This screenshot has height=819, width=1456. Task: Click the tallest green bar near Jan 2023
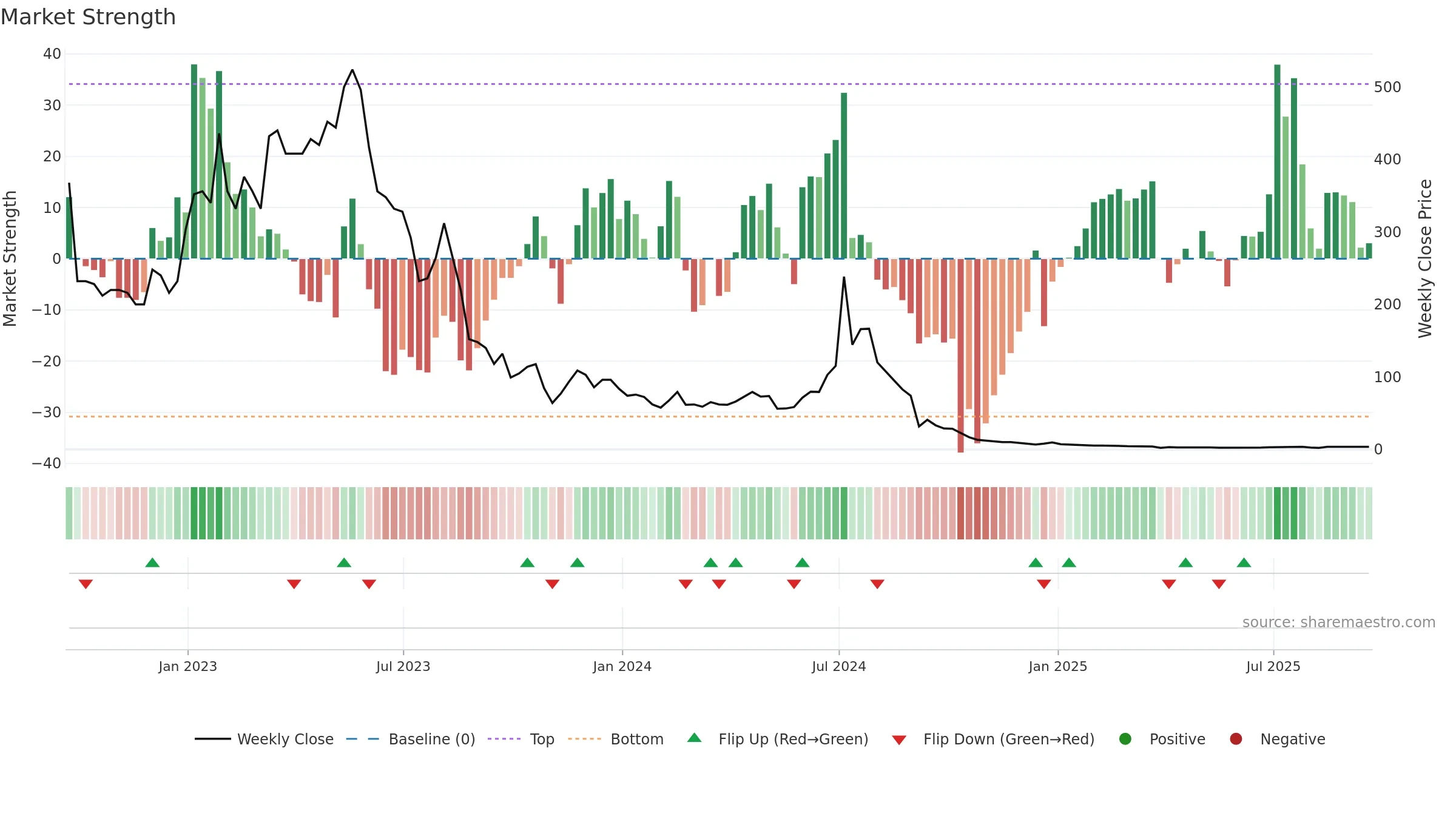[x=194, y=161]
